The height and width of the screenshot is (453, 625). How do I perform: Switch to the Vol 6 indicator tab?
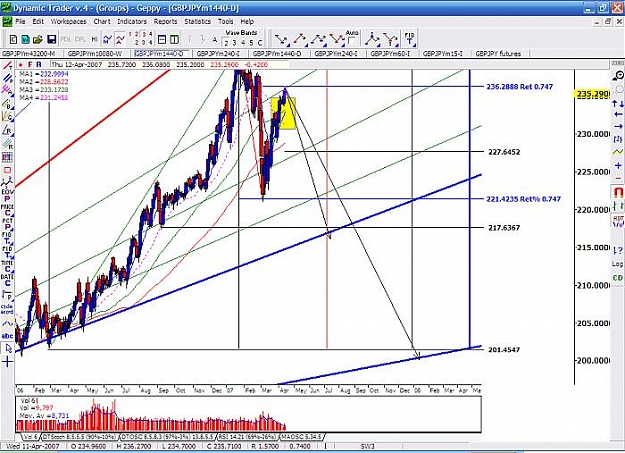(29, 437)
